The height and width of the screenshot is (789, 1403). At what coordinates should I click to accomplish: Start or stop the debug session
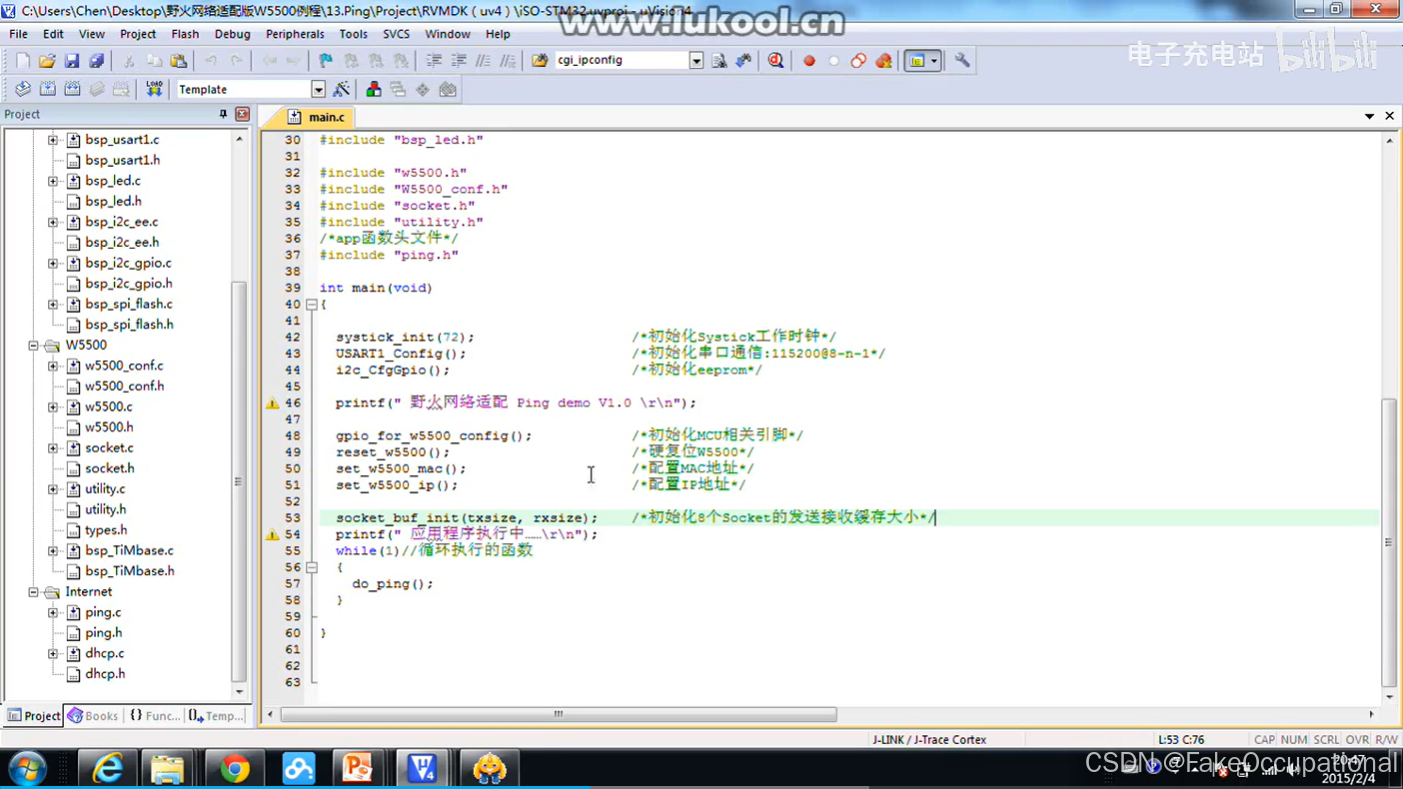click(776, 61)
